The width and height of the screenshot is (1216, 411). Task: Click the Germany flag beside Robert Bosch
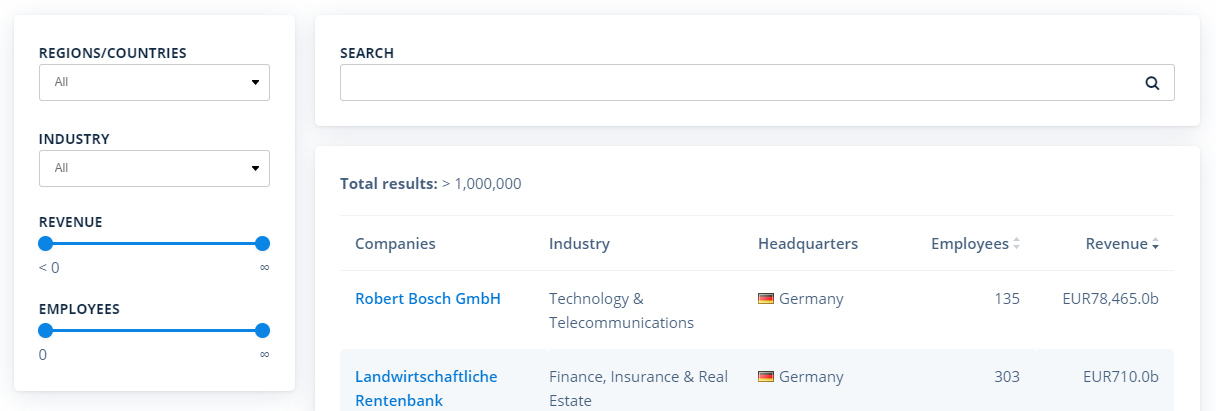[x=766, y=299]
